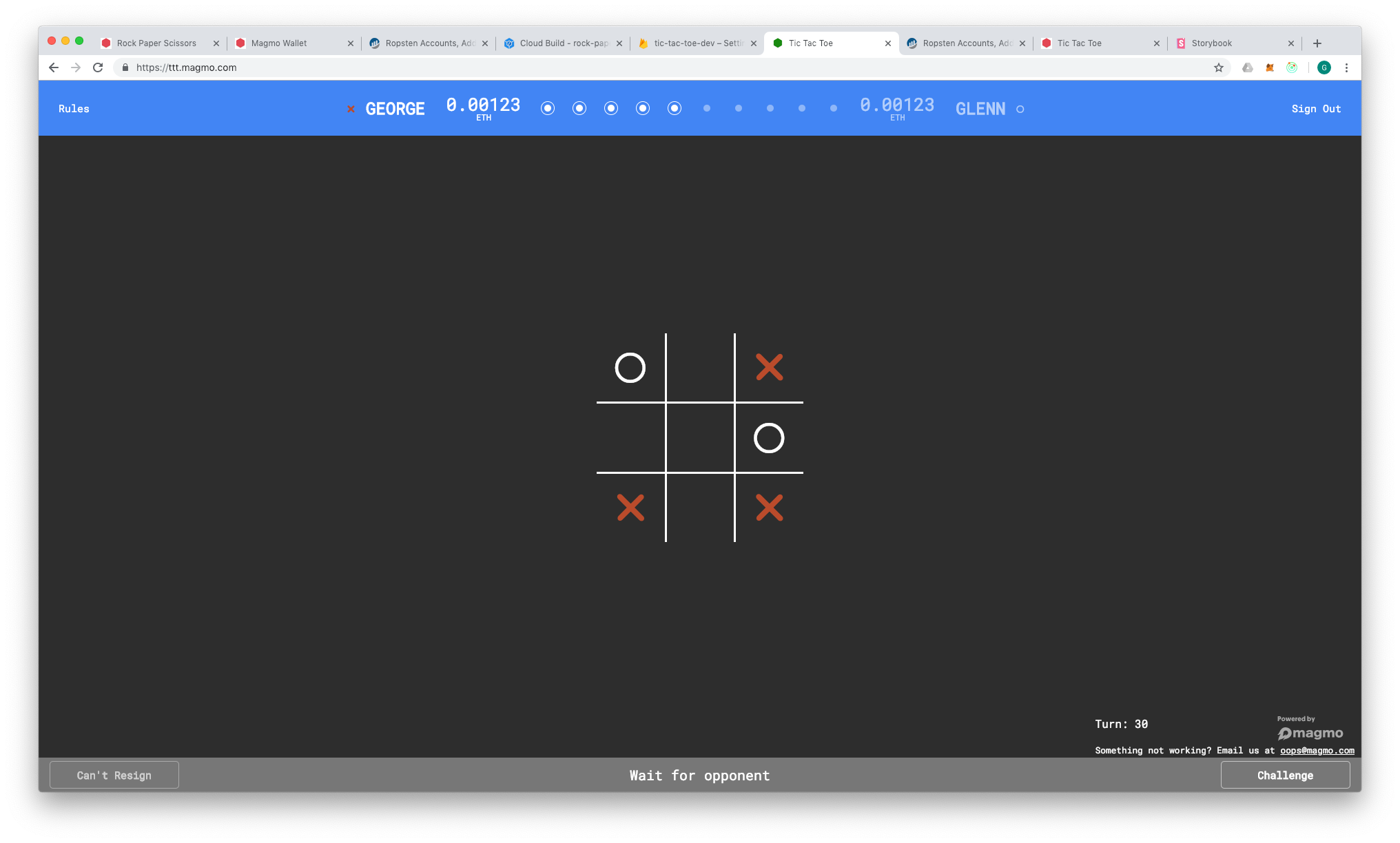Image resolution: width=1400 pixels, height=843 pixels.
Task: Click the last small round dot
Action: tap(834, 108)
